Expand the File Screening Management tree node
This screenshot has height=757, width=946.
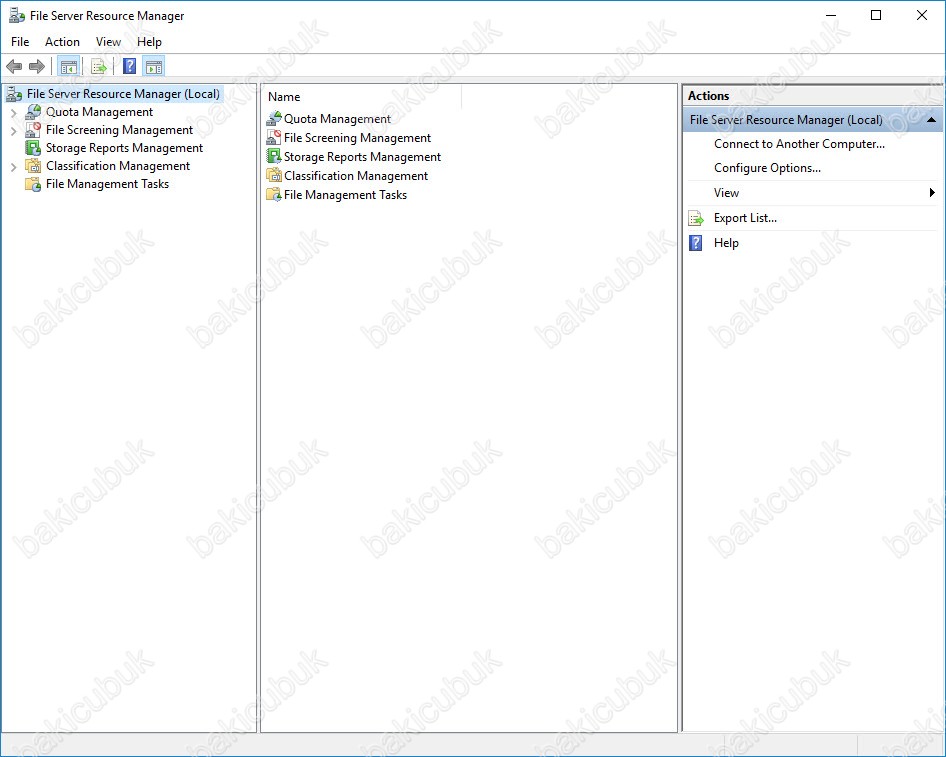click(x=13, y=130)
